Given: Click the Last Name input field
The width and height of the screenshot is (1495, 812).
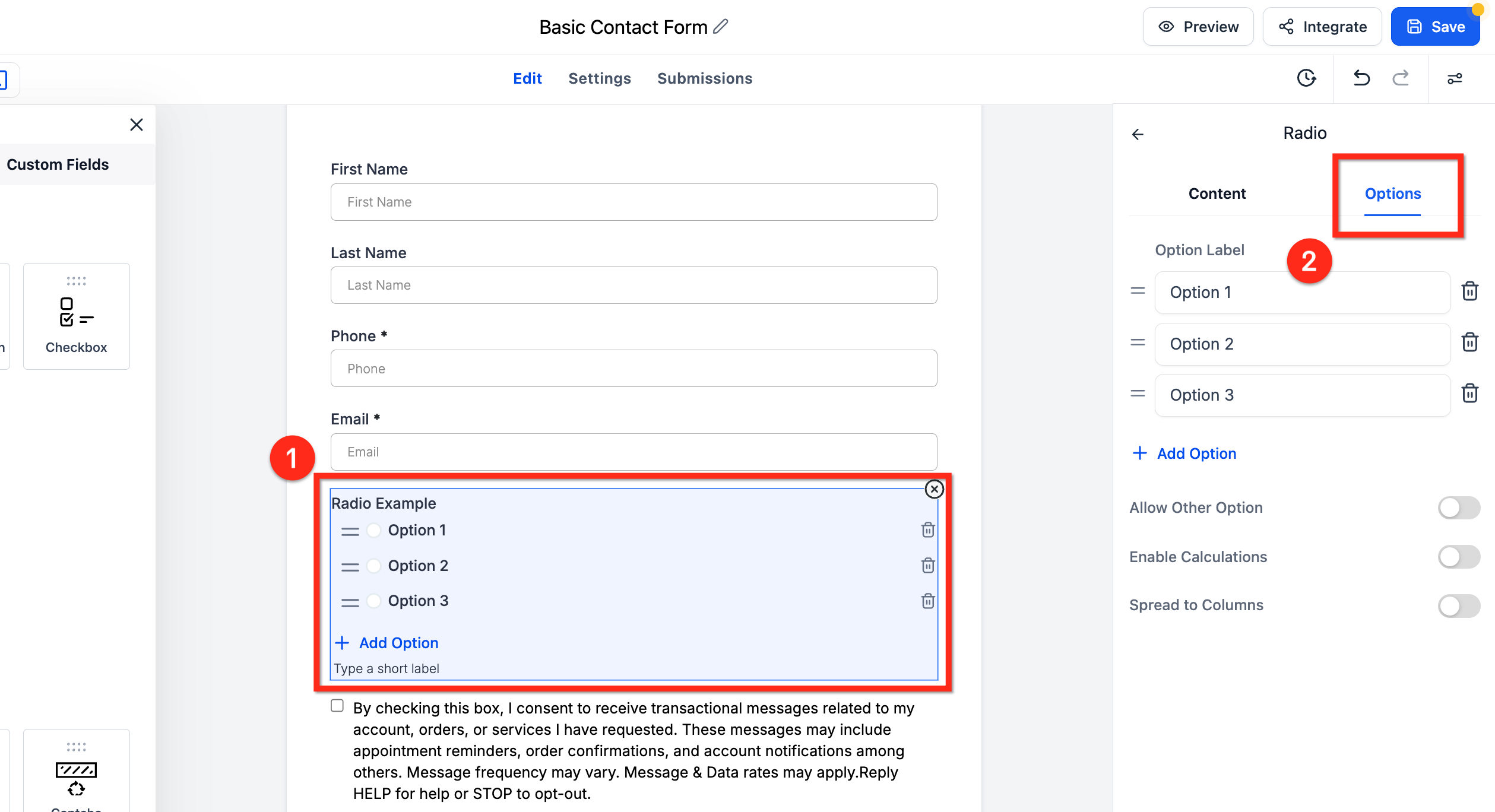Looking at the screenshot, I should click(x=634, y=285).
